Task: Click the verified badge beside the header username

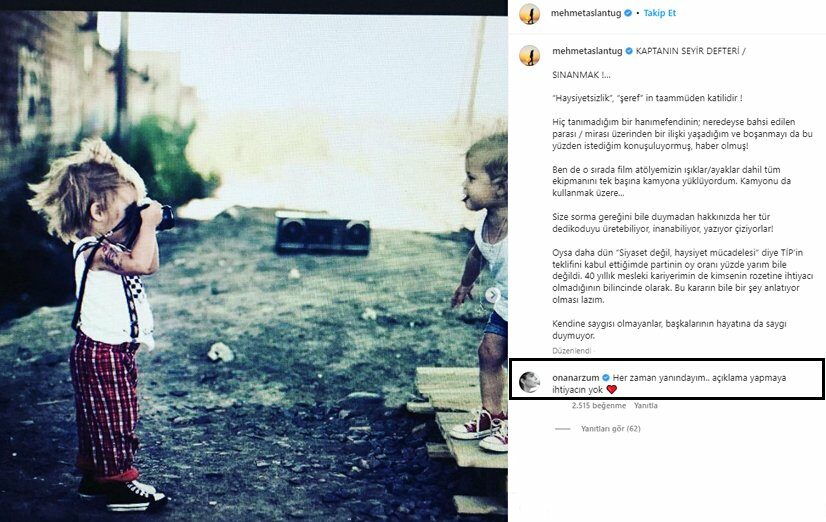Action: point(628,13)
